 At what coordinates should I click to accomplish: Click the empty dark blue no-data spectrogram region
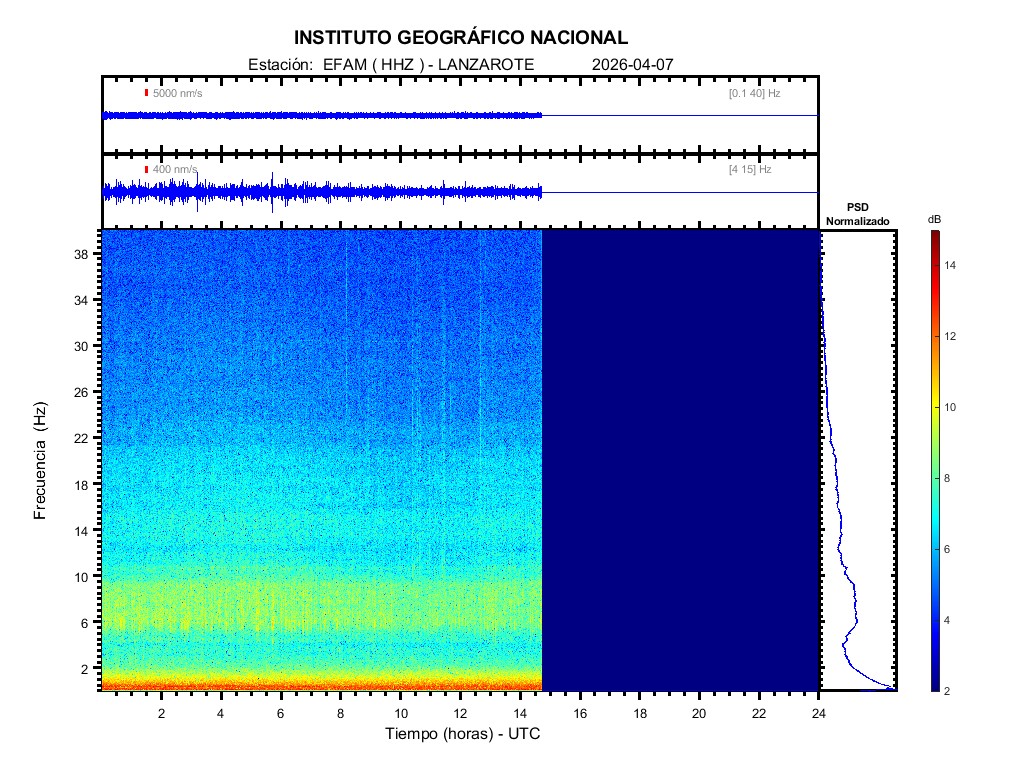[x=680, y=460]
